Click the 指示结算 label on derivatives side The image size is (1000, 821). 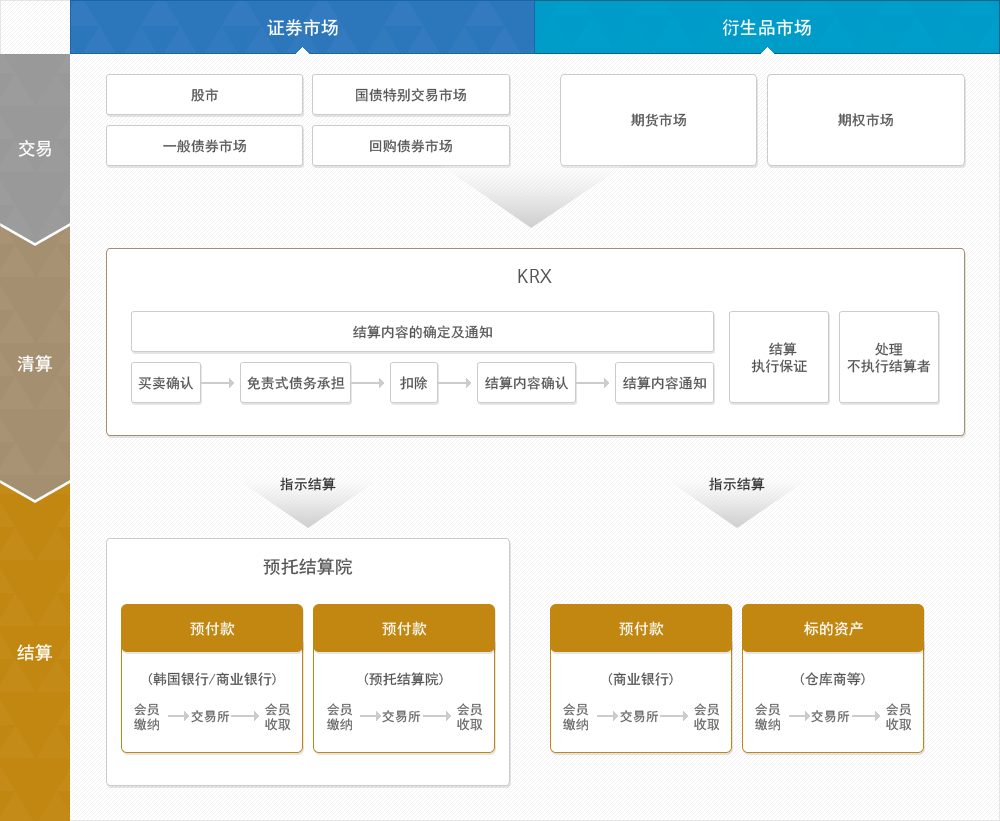[x=737, y=484]
